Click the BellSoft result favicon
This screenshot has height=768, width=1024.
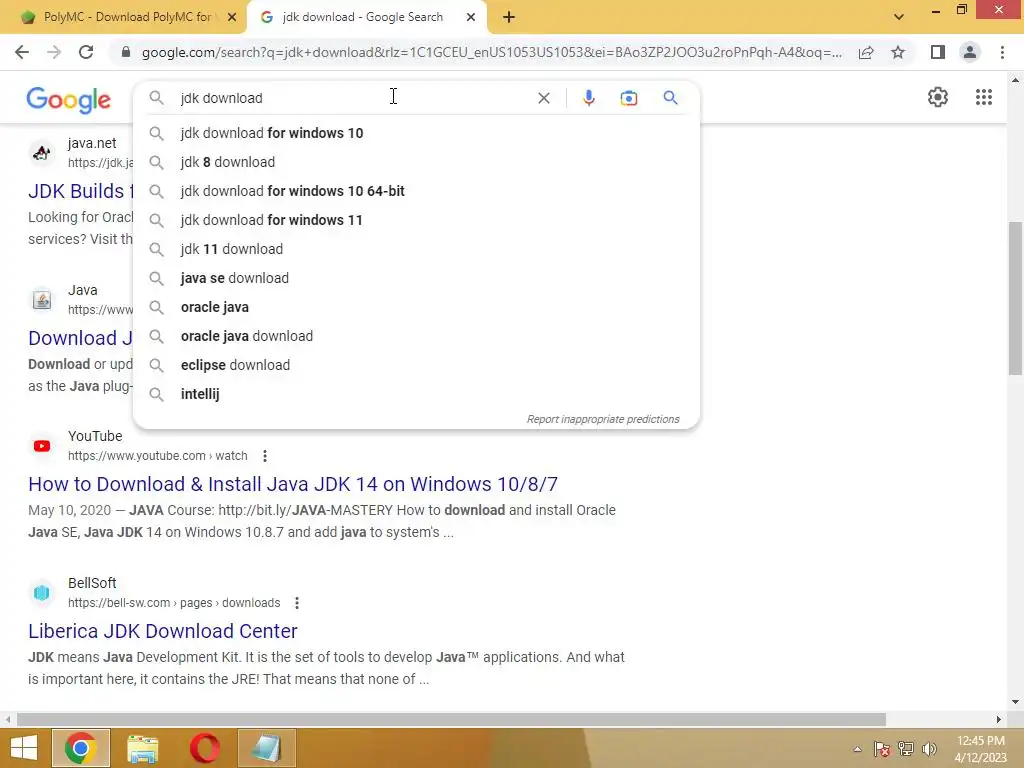42,592
